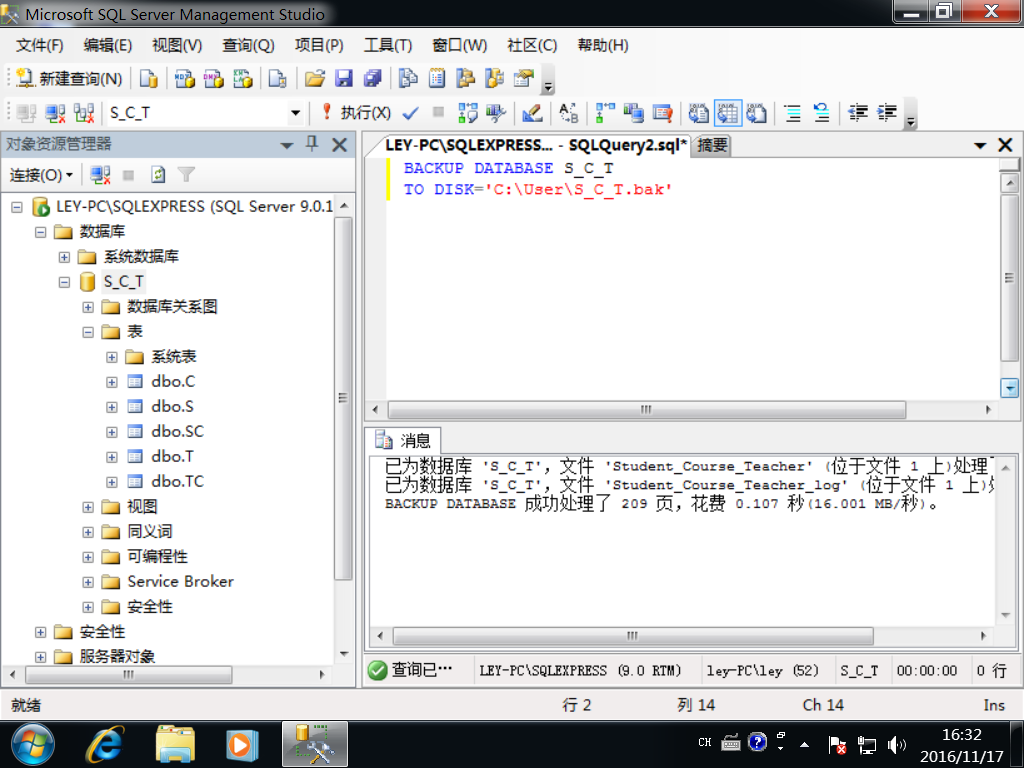
Task: Open Windows Explorer from the taskbar
Action: (x=175, y=745)
